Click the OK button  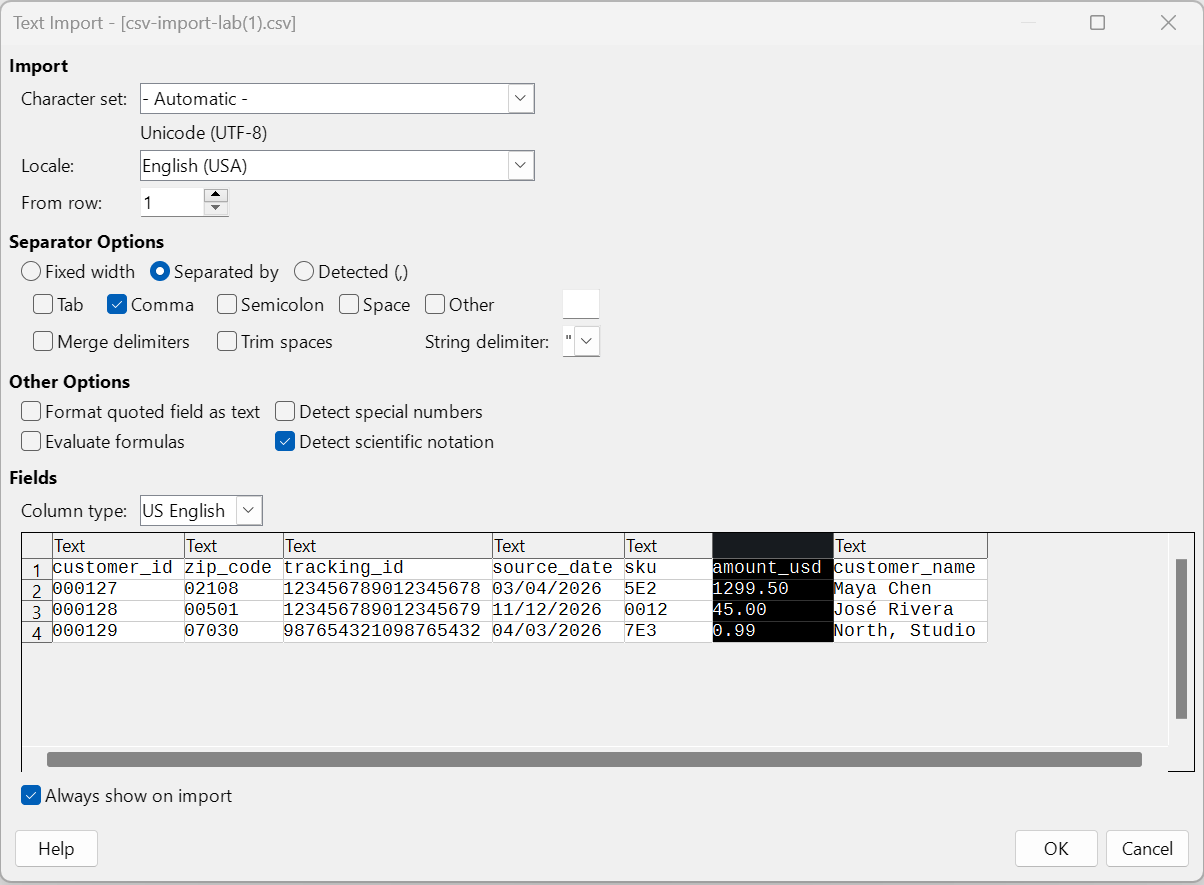1056,849
